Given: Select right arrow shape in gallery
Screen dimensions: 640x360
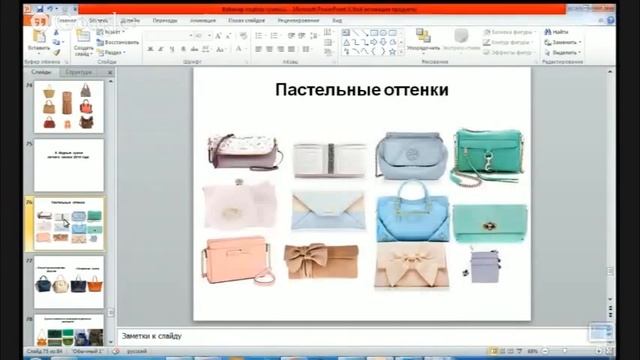Looking at the screenshot, I should tap(374, 42).
